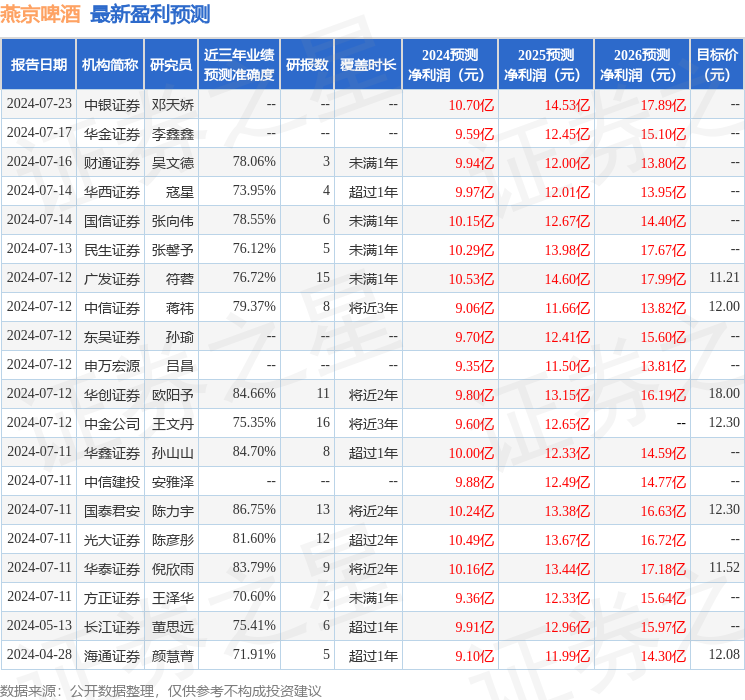
Task: Click the 报告日期 column header
Action: tap(38, 65)
